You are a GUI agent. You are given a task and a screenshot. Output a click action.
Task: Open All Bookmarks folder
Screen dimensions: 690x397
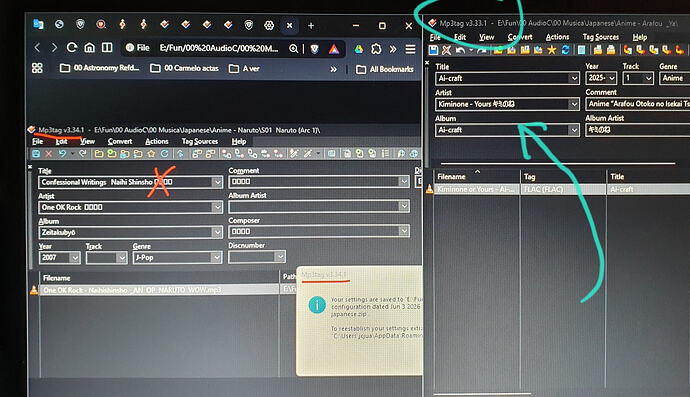(385, 69)
